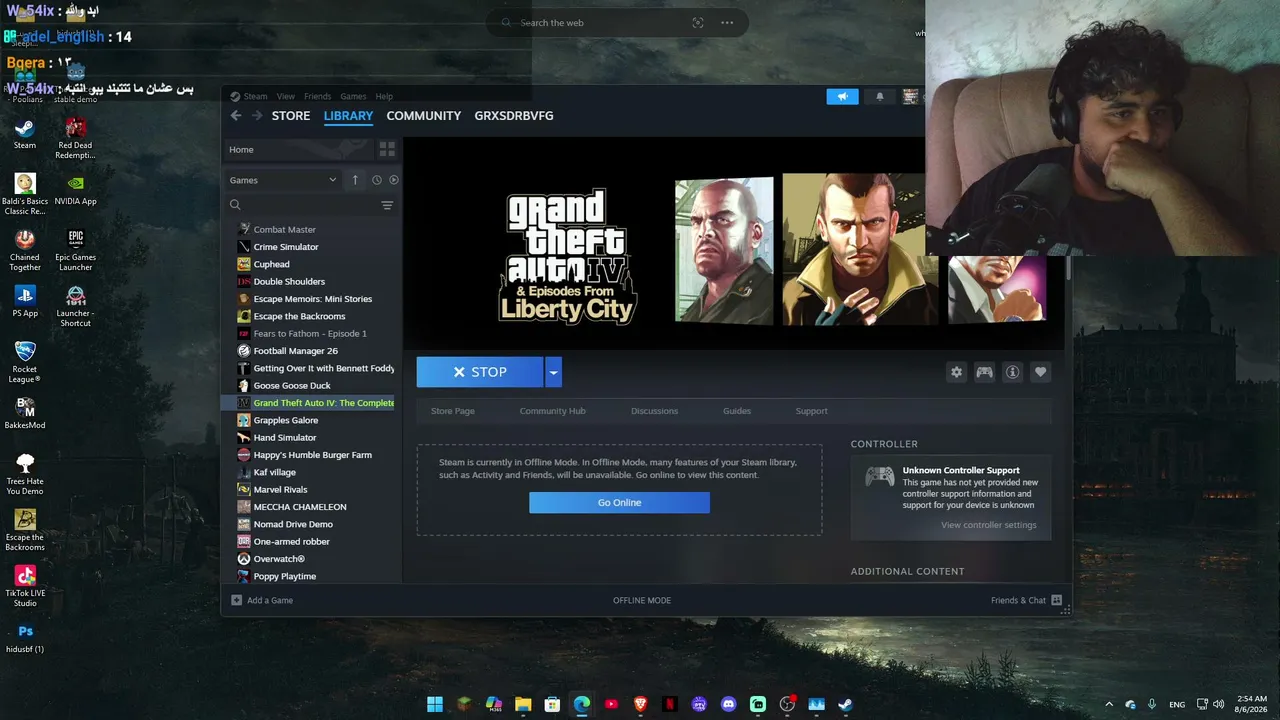The image size is (1280, 720).
Task: Open advanced library filter options
Action: 387,205
